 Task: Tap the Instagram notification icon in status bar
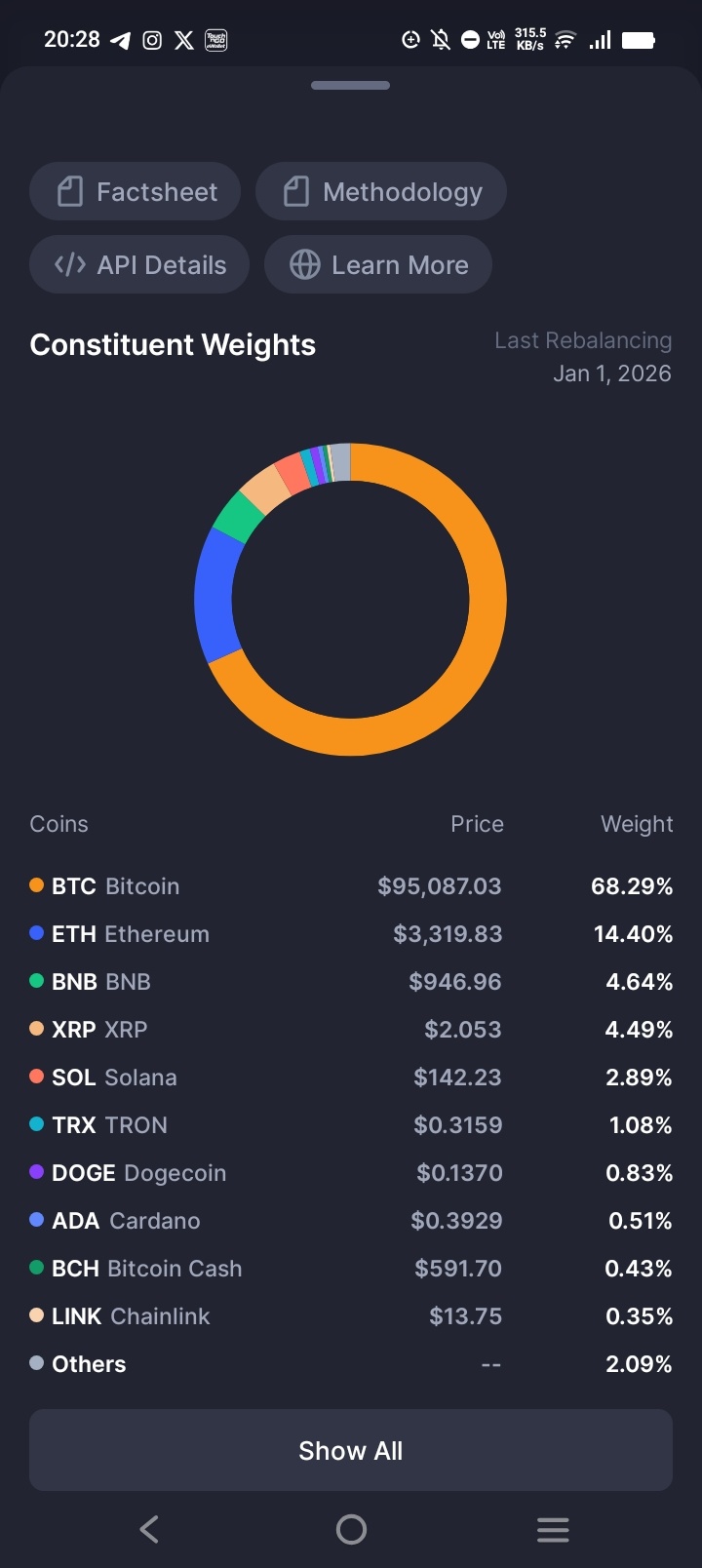coord(152,40)
